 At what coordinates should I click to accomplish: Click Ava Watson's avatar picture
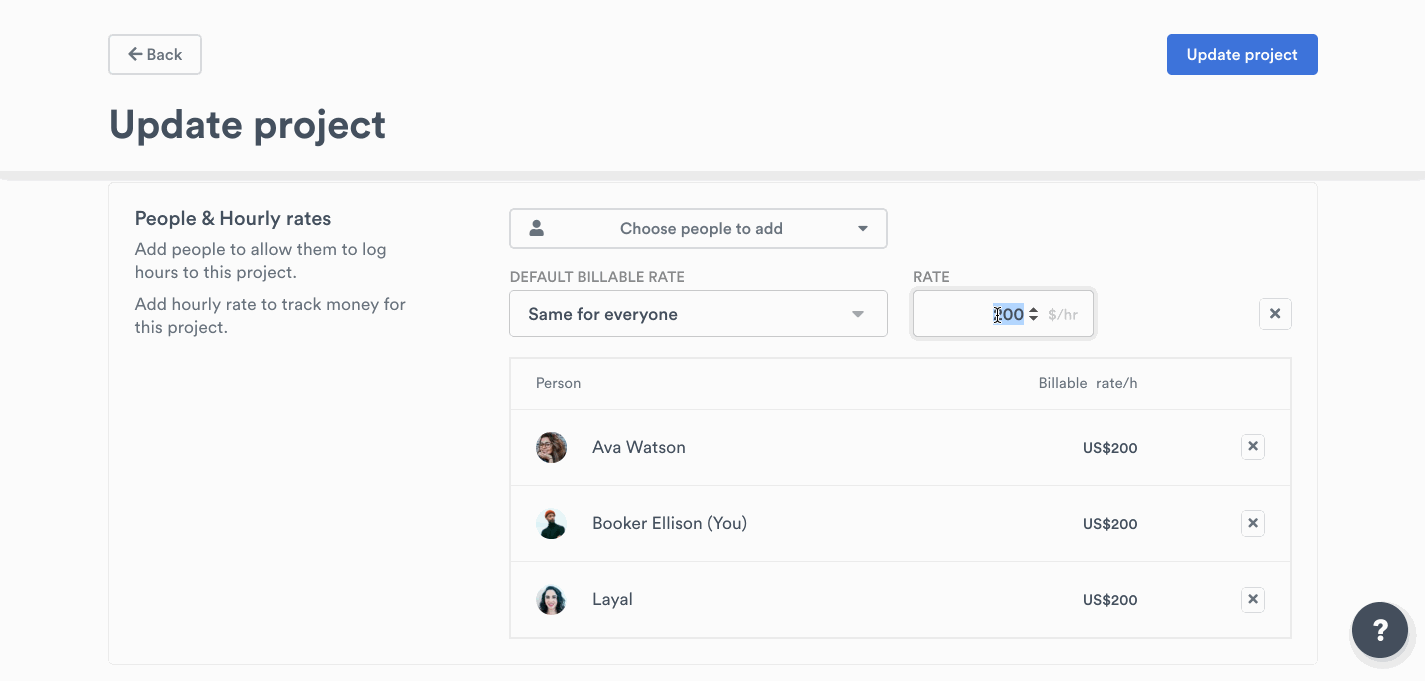(551, 447)
